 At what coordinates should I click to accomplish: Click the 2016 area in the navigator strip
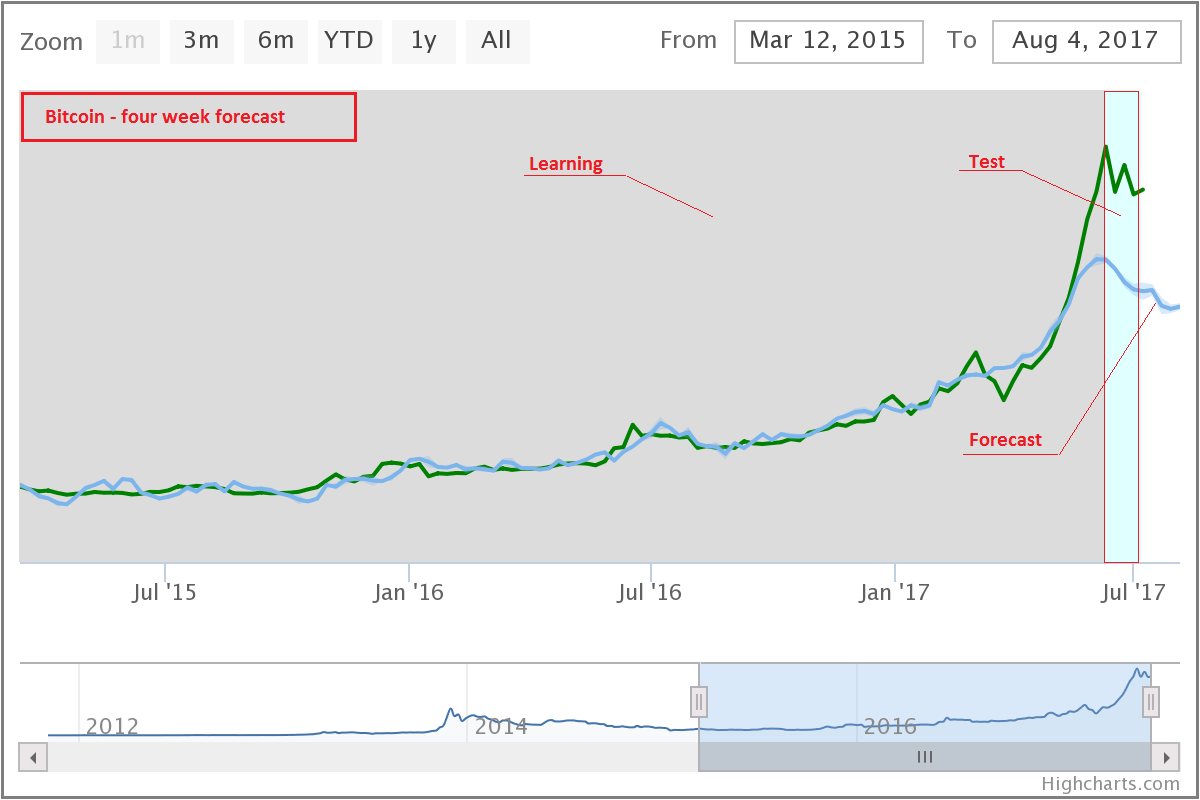pyautogui.click(x=890, y=726)
